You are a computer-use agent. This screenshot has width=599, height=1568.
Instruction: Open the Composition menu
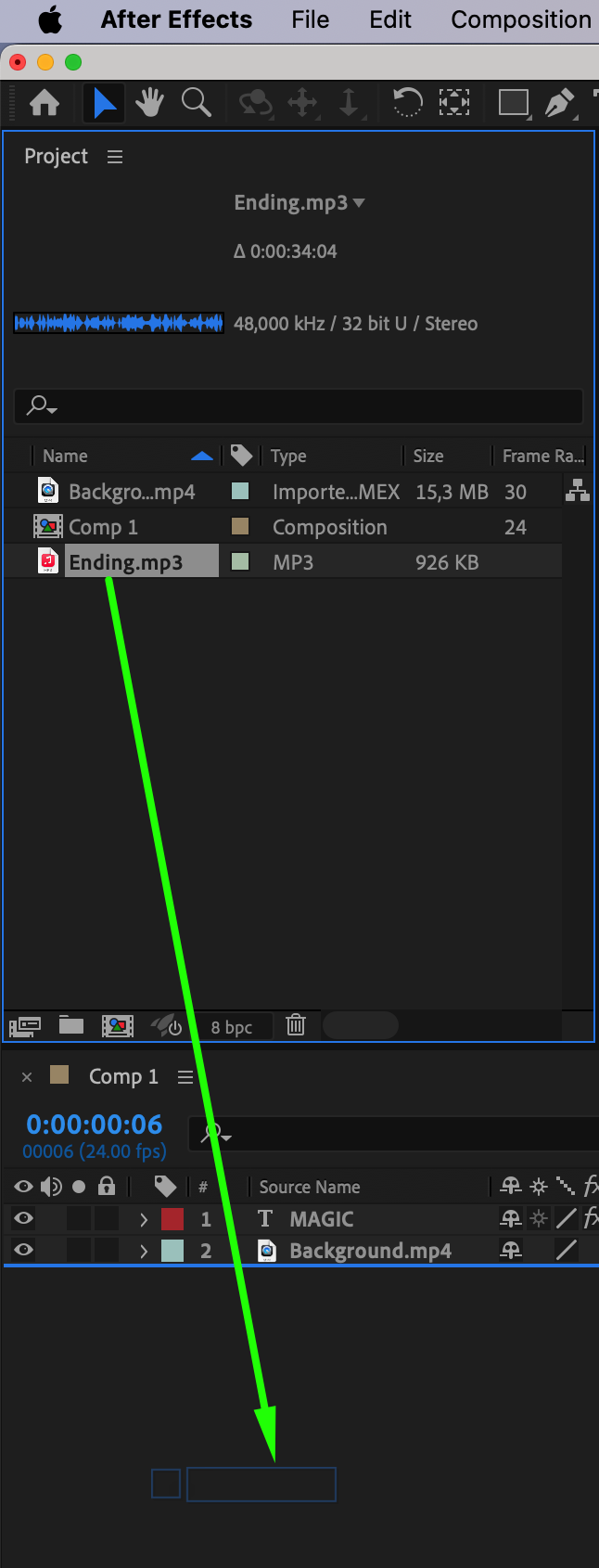[x=521, y=19]
